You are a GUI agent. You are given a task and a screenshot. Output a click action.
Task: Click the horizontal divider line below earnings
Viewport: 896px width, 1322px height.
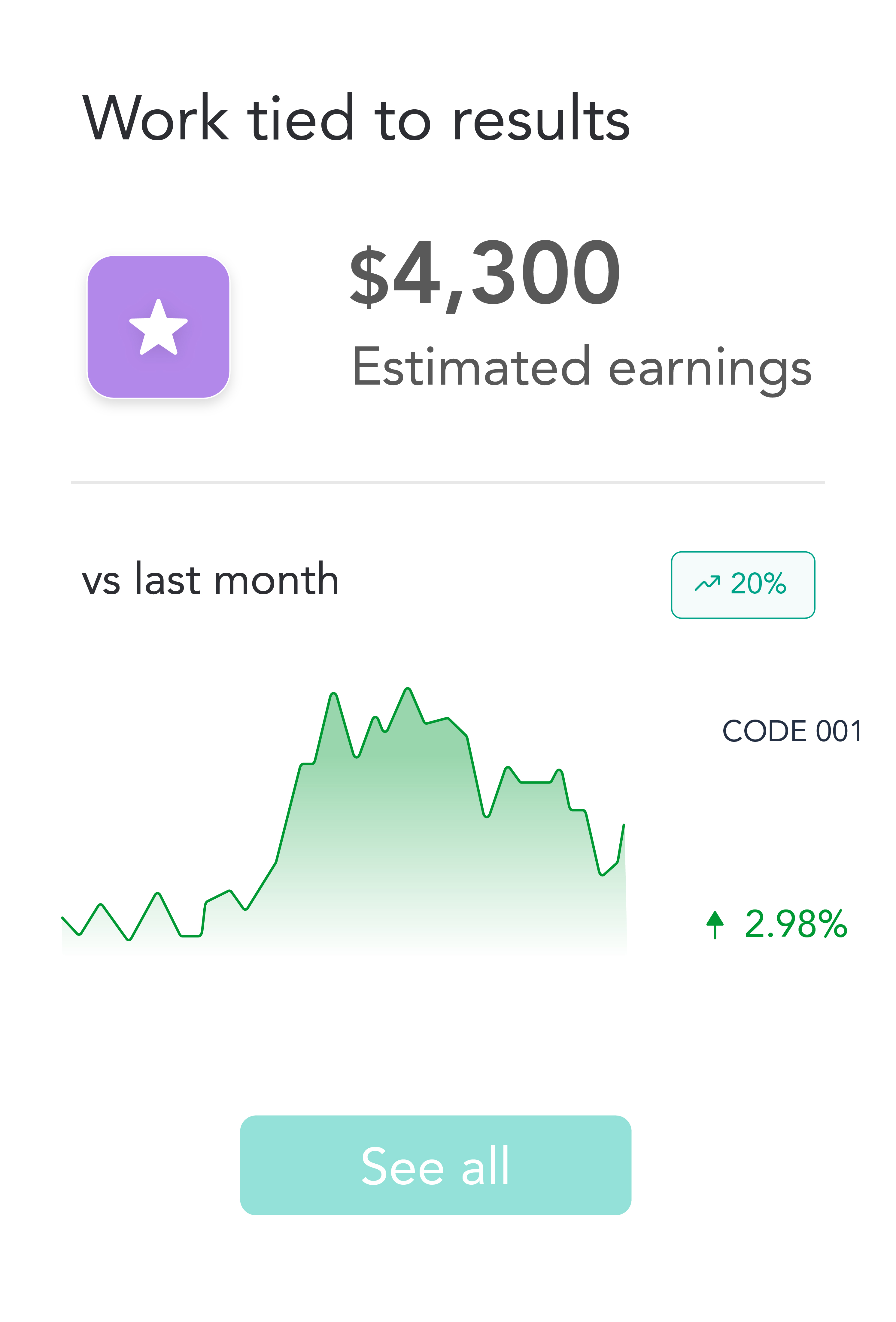(x=448, y=483)
